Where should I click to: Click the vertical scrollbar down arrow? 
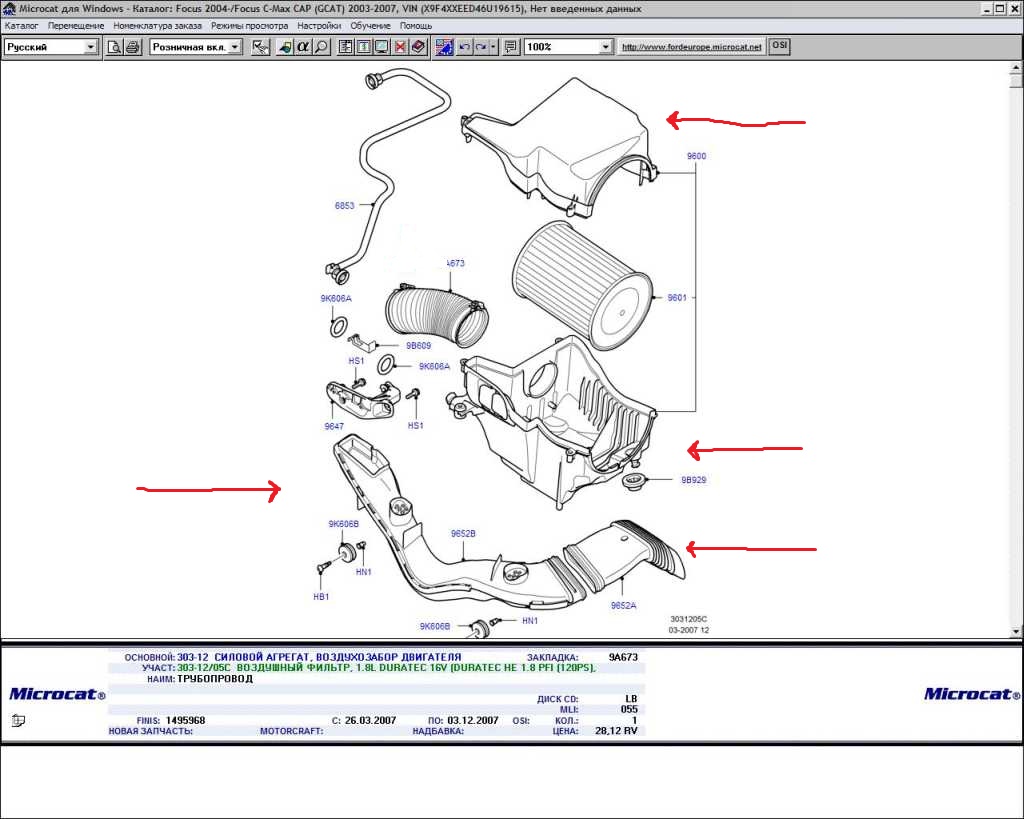coord(1017,631)
